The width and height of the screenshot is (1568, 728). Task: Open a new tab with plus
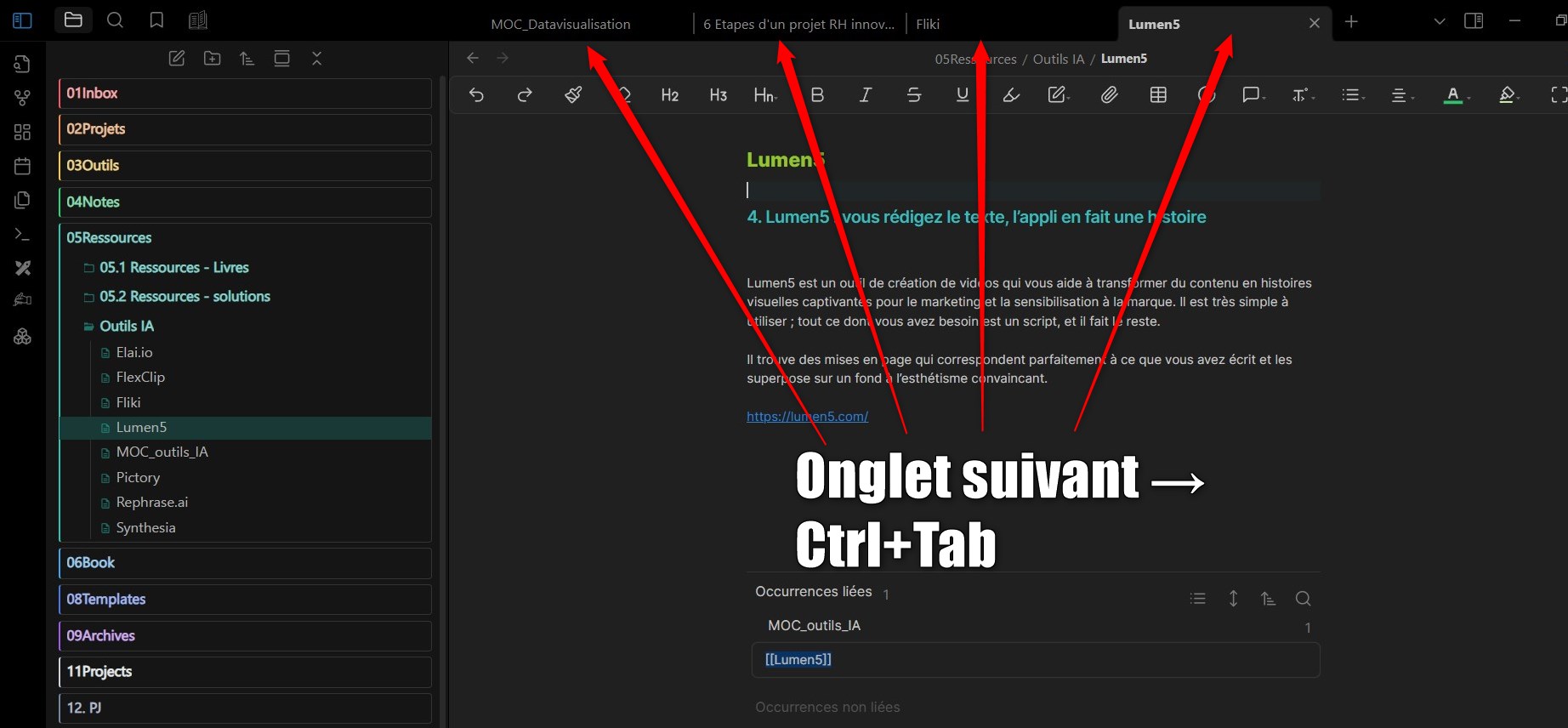tap(1351, 21)
